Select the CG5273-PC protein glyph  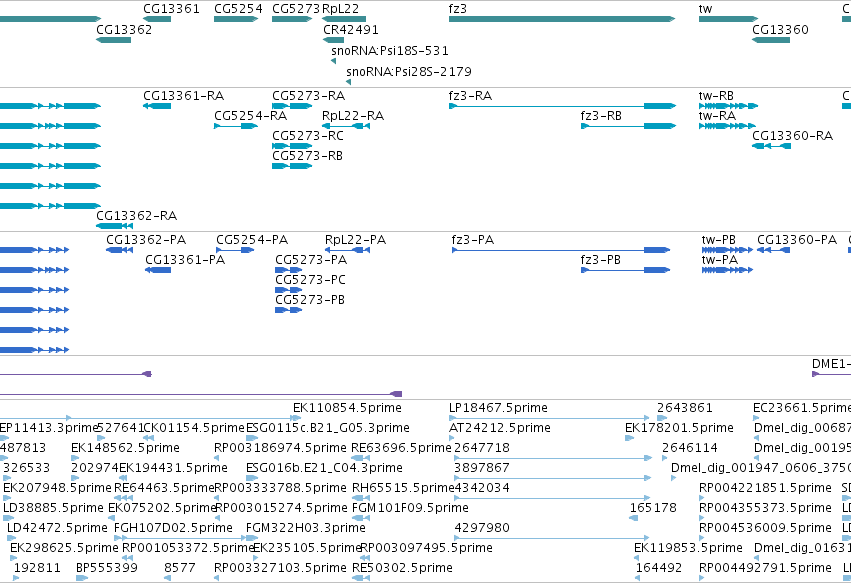288,290
